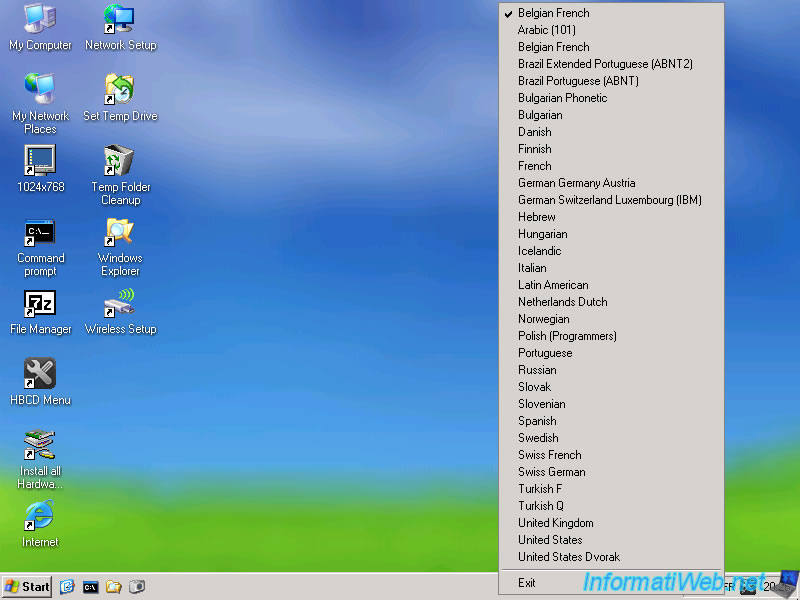Choose Arabic (101) keyboard layout
This screenshot has height=600, width=800.
coord(611,30)
